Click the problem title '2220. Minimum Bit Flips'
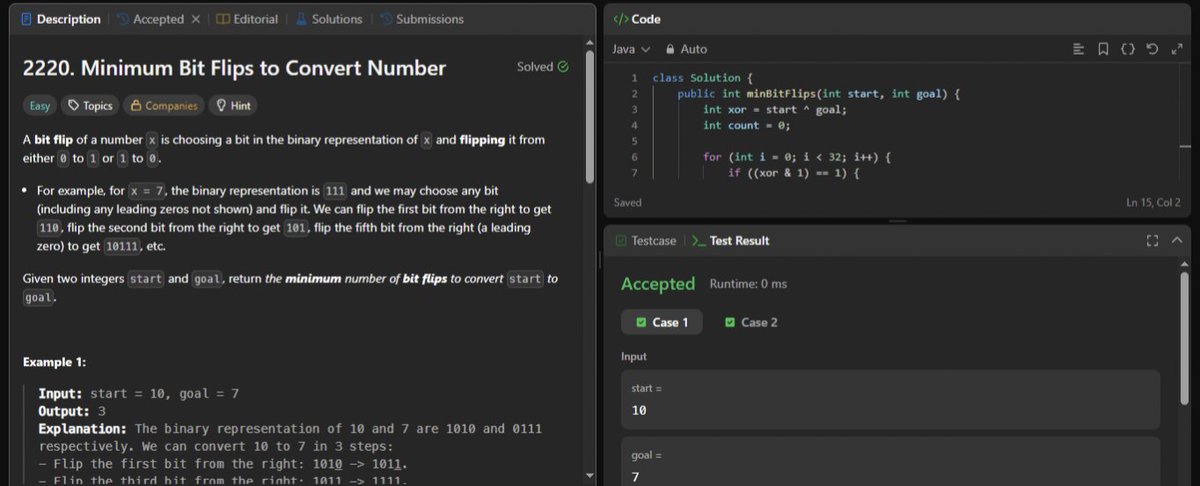1200x486 pixels. (234, 68)
